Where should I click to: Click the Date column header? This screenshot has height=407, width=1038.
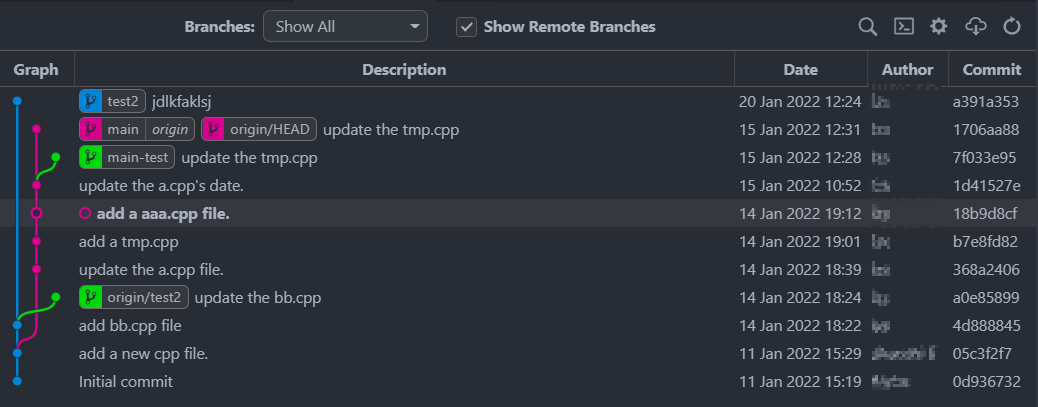point(800,70)
